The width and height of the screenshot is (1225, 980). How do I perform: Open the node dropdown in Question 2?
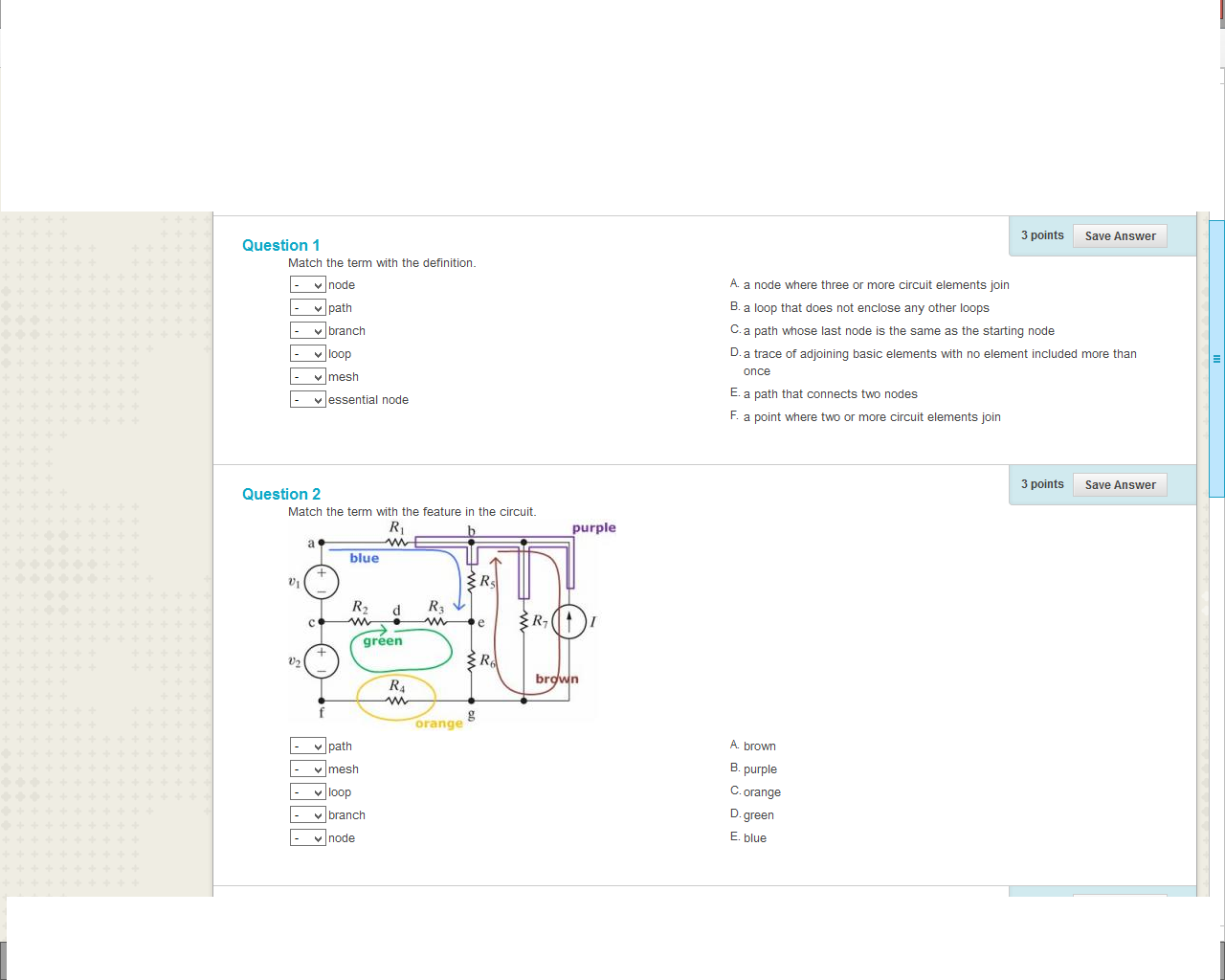click(x=306, y=837)
